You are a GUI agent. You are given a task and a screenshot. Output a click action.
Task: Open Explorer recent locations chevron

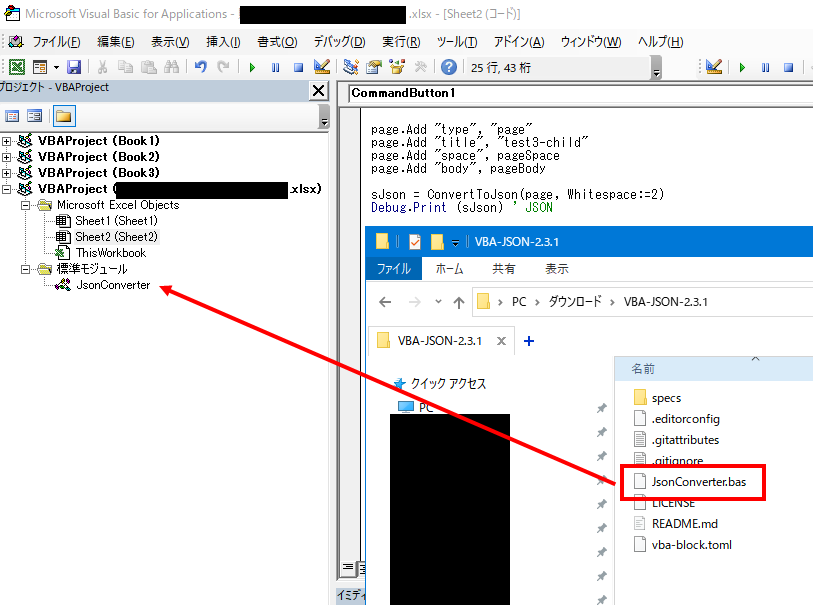coord(438,301)
